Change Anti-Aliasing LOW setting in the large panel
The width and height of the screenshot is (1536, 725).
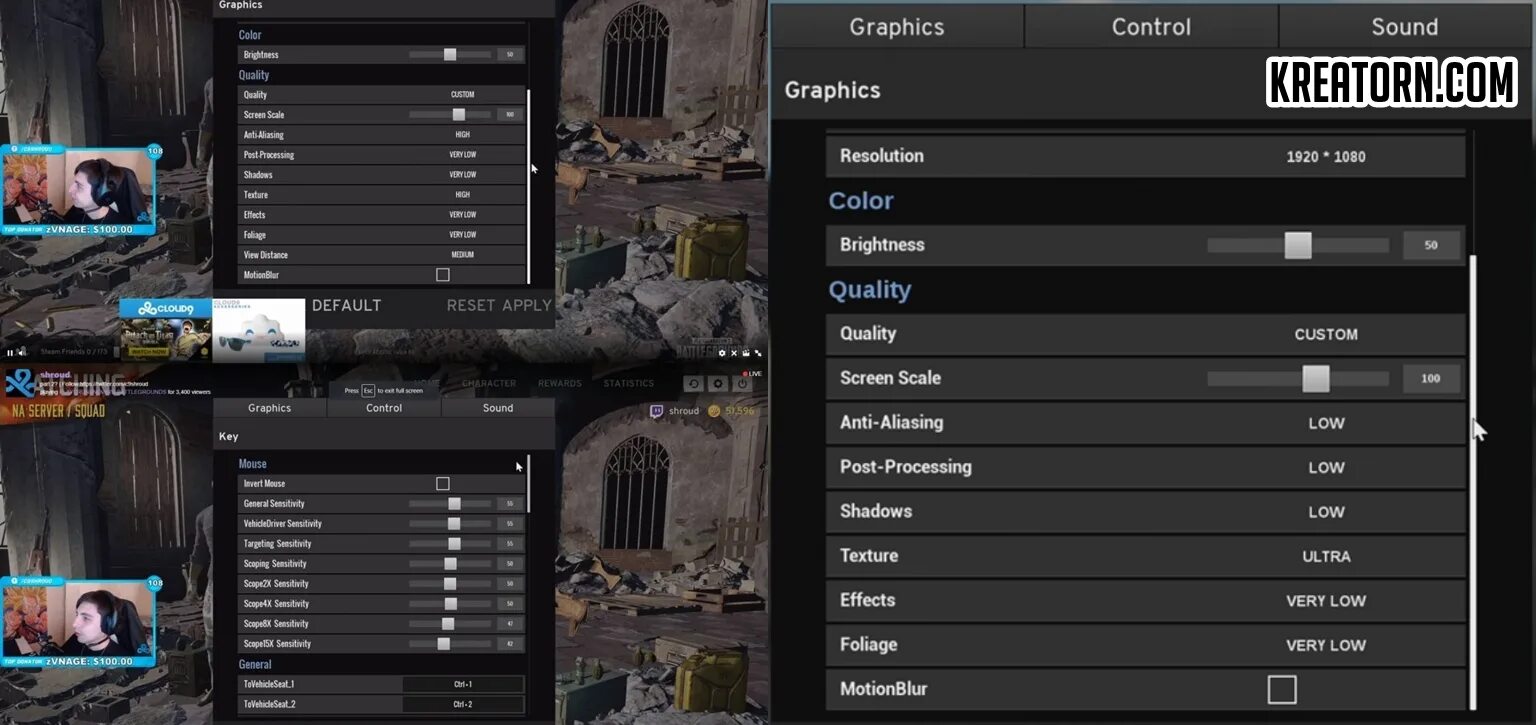pyautogui.click(x=1326, y=423)
